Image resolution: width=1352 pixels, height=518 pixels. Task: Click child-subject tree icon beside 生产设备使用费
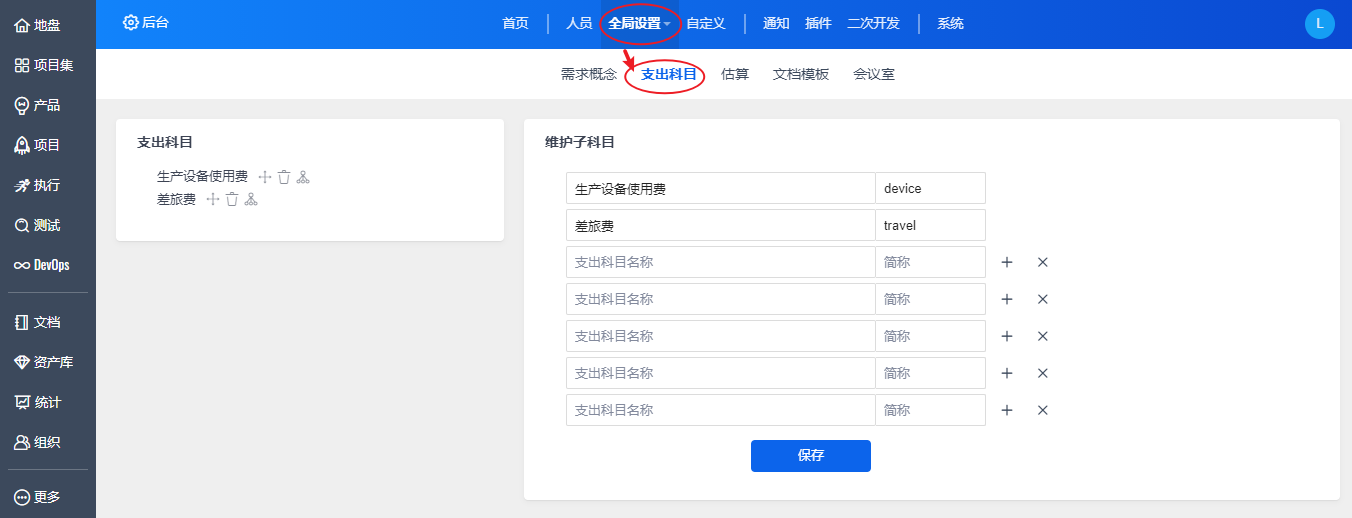(x=303, y=177)
